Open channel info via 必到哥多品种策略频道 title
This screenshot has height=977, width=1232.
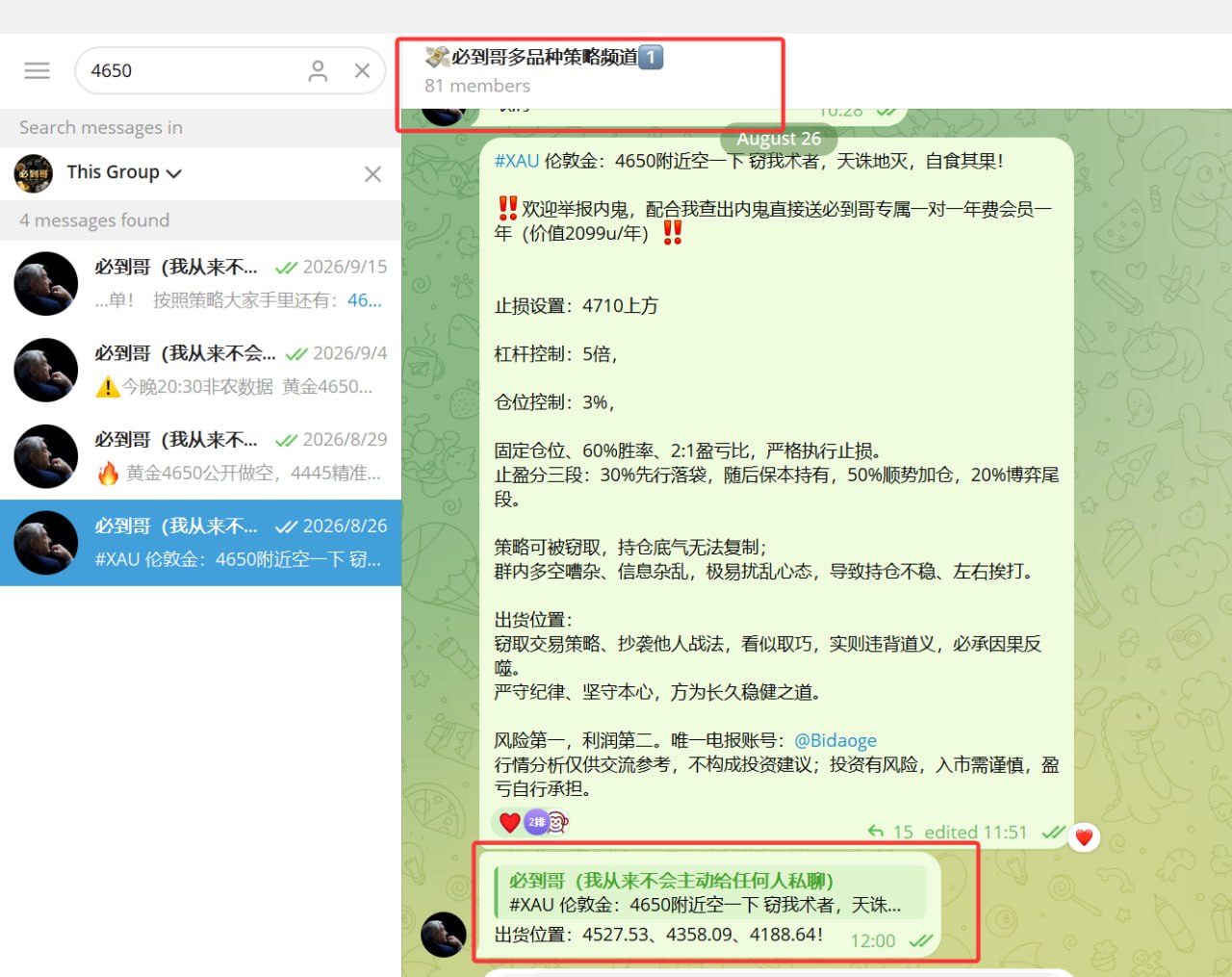pyautogui.click(x=544, y=58)
